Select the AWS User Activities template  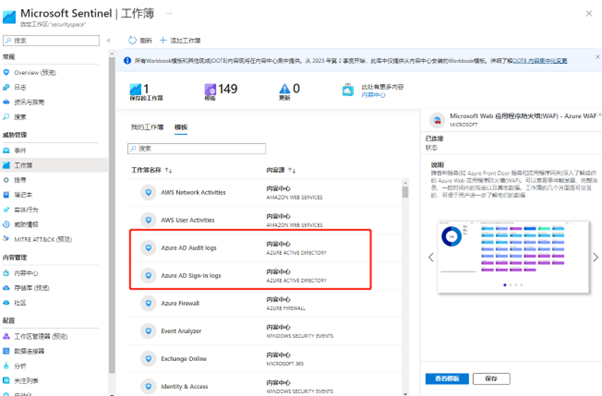click(265, 220)
